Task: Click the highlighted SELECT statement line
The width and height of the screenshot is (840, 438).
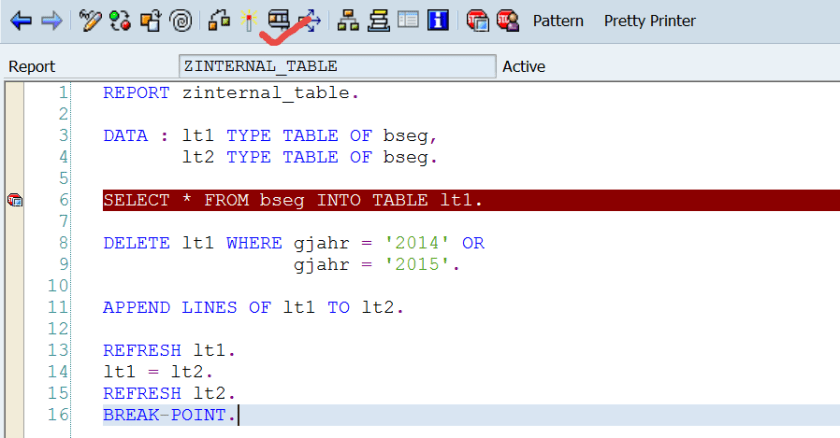Action: [471, 200]
